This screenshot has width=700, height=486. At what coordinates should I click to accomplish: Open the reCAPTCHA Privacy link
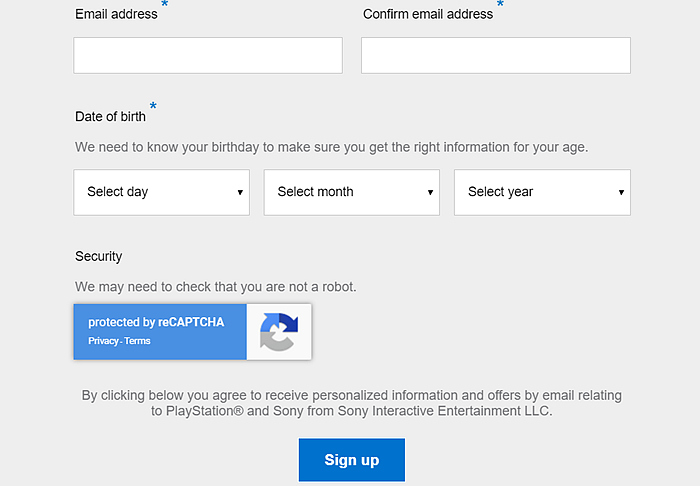point(103,341)
